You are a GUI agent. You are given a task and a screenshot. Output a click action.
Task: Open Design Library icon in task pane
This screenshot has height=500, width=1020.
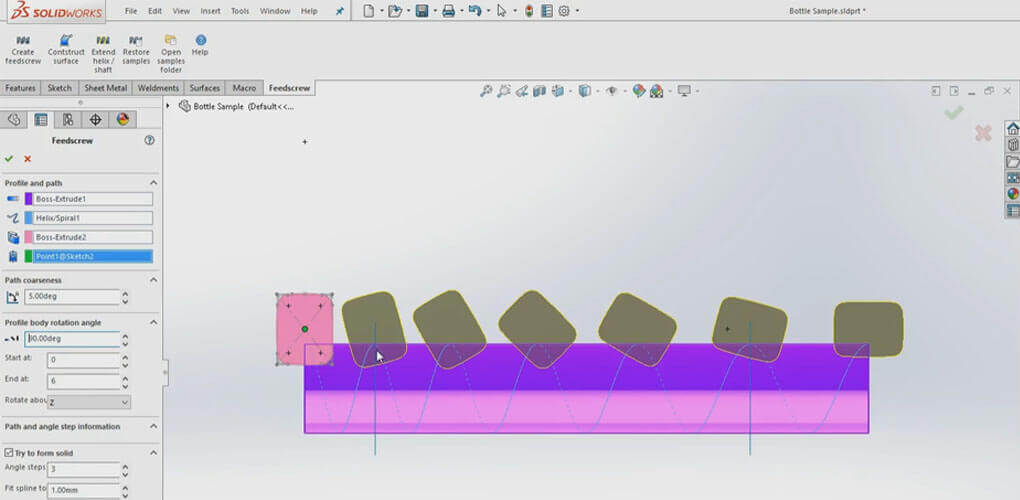[1012, 144]
